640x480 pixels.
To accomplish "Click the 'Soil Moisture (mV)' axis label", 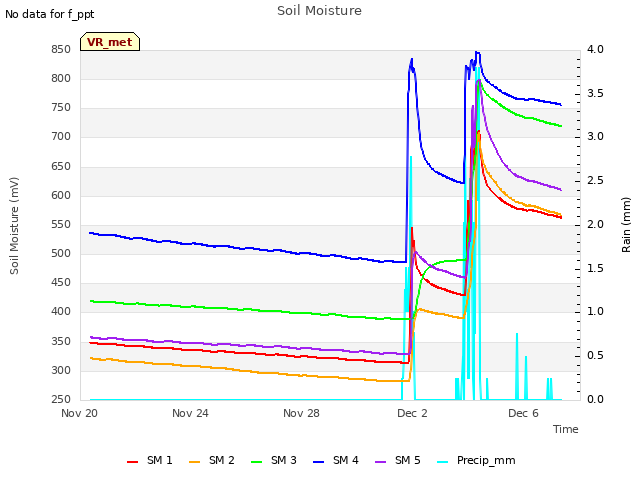I will 14,226.
